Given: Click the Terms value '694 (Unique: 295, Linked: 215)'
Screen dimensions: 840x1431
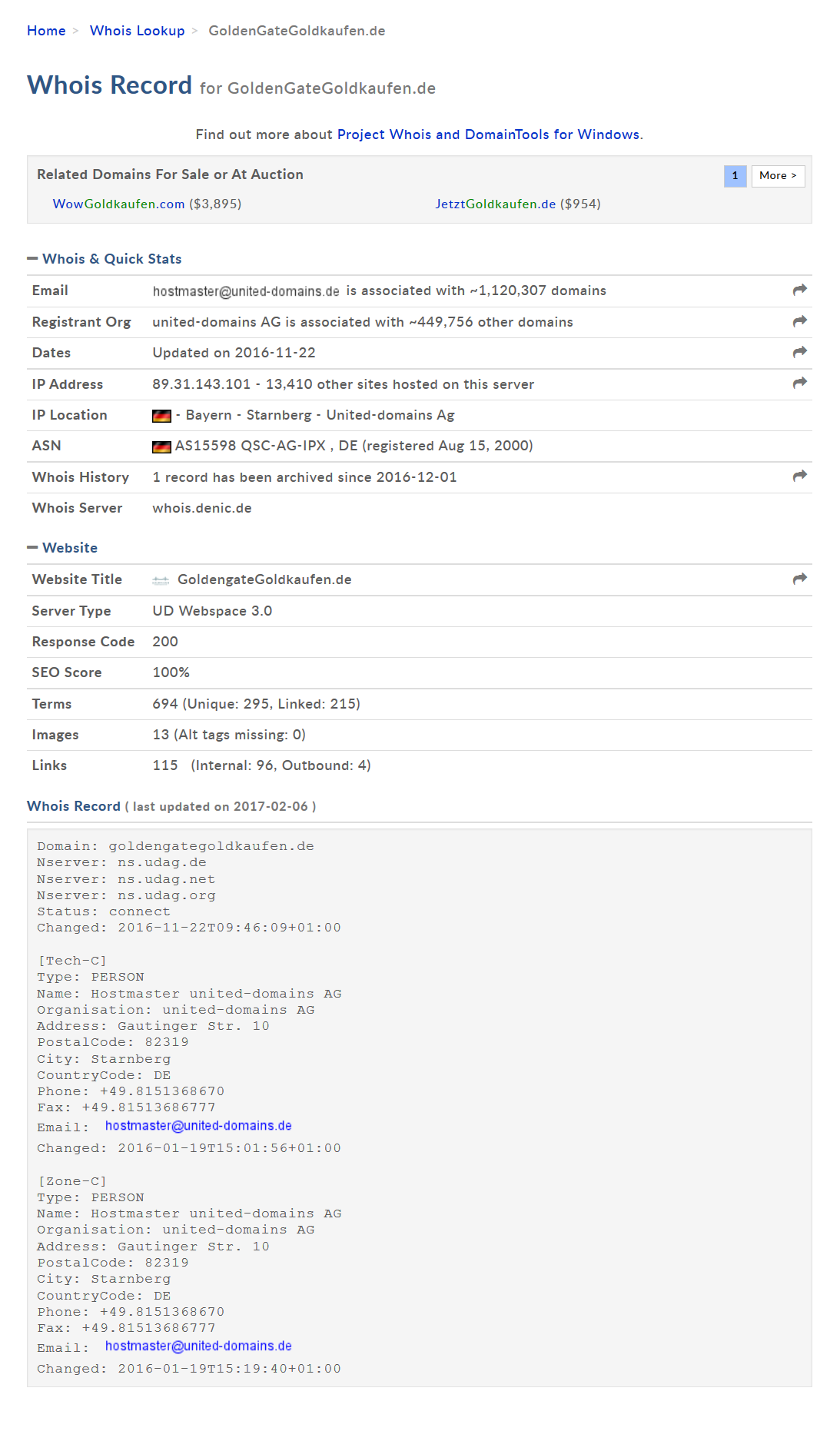Looking at the screenshot, I should [x=256, y=704].
